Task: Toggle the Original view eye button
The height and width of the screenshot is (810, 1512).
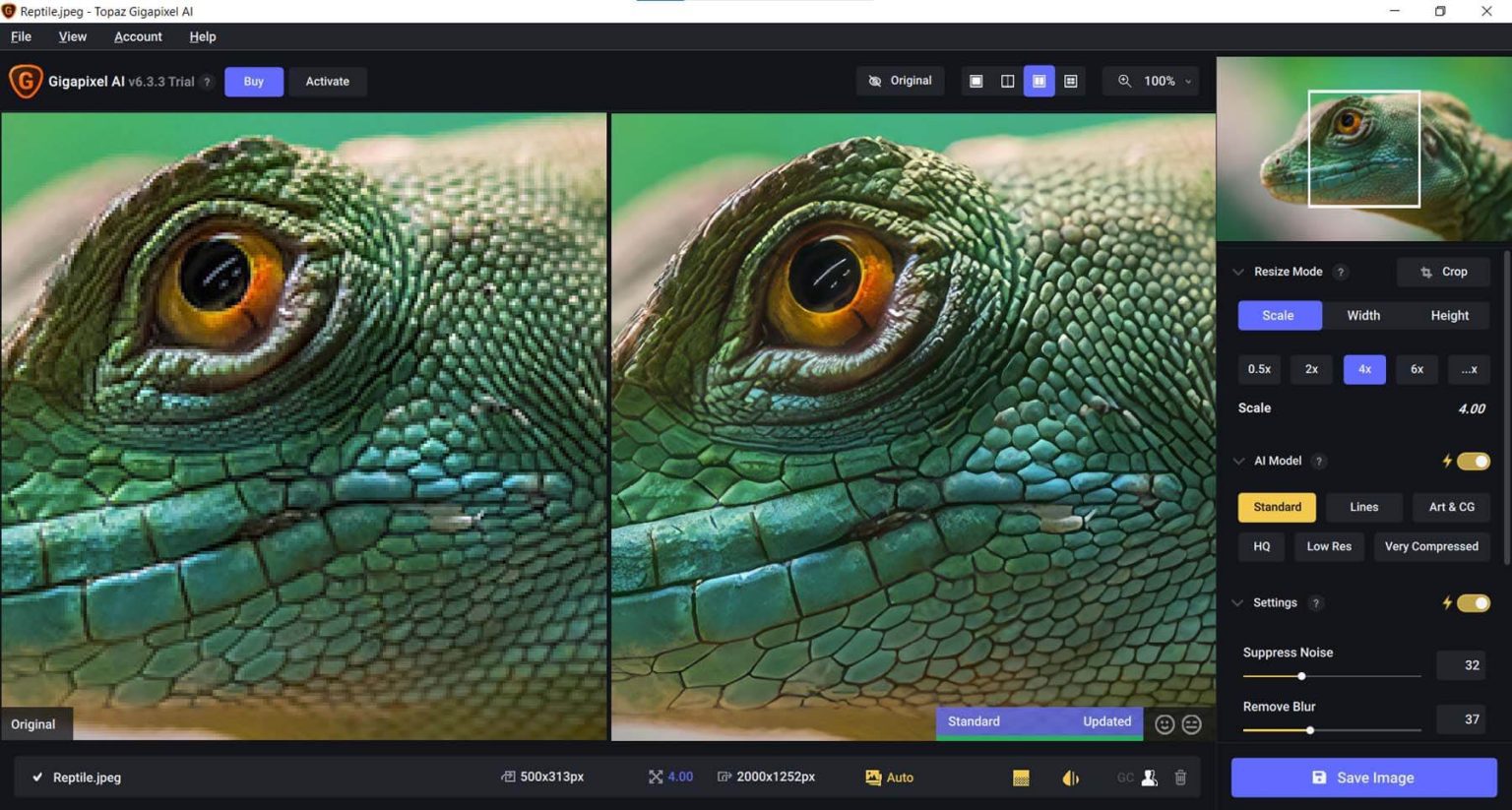Action: [900, 81]
